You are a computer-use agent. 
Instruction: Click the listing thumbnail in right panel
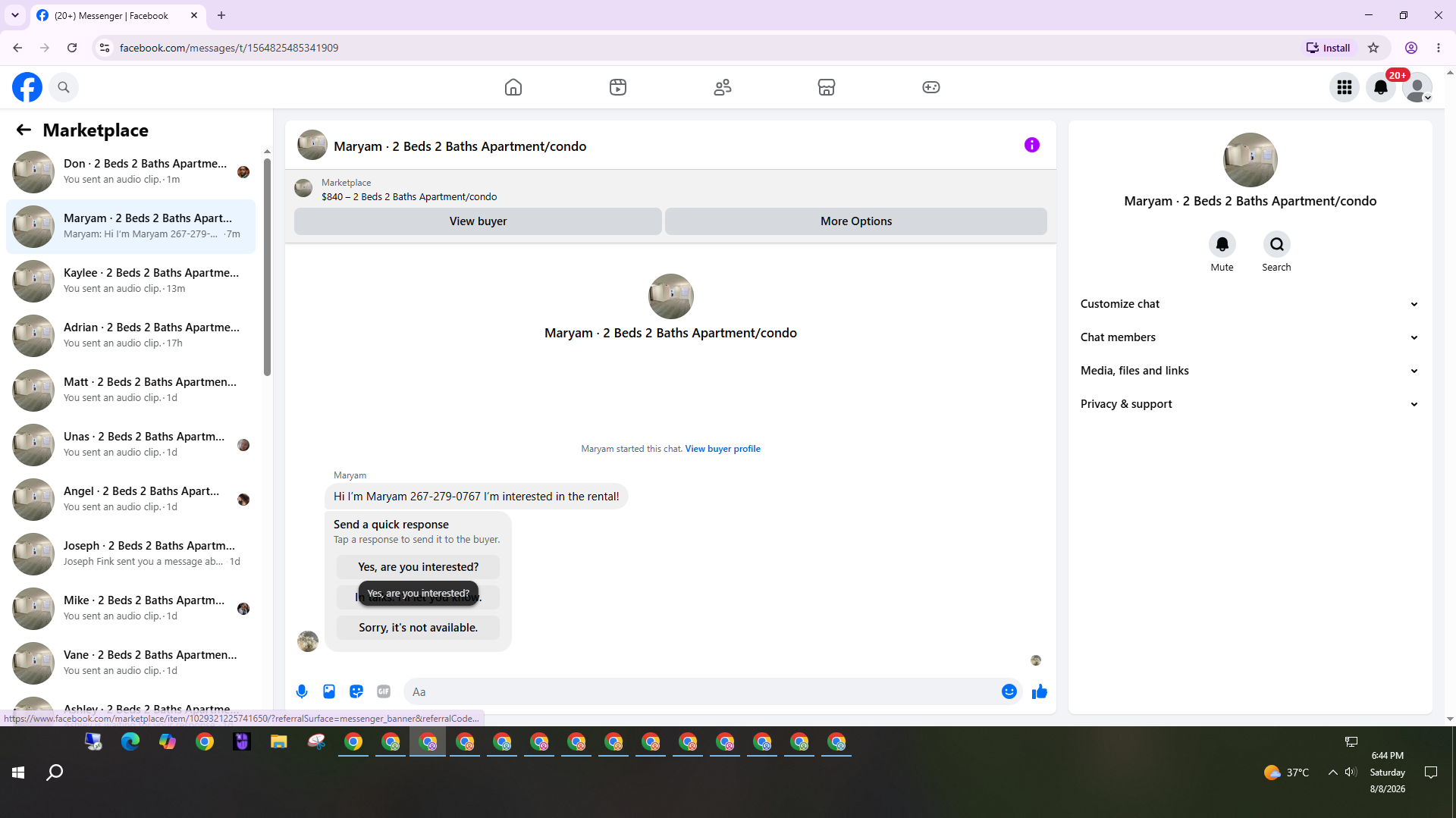tap(1250, 160)
